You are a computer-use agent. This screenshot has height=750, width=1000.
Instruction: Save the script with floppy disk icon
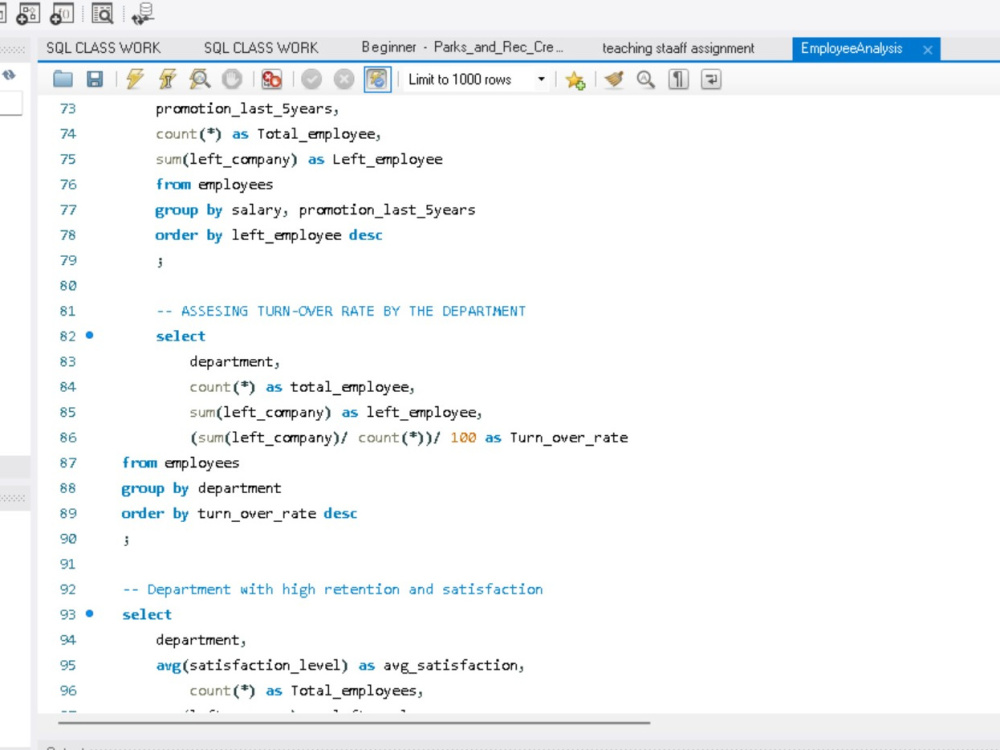[x=95, y=79]
